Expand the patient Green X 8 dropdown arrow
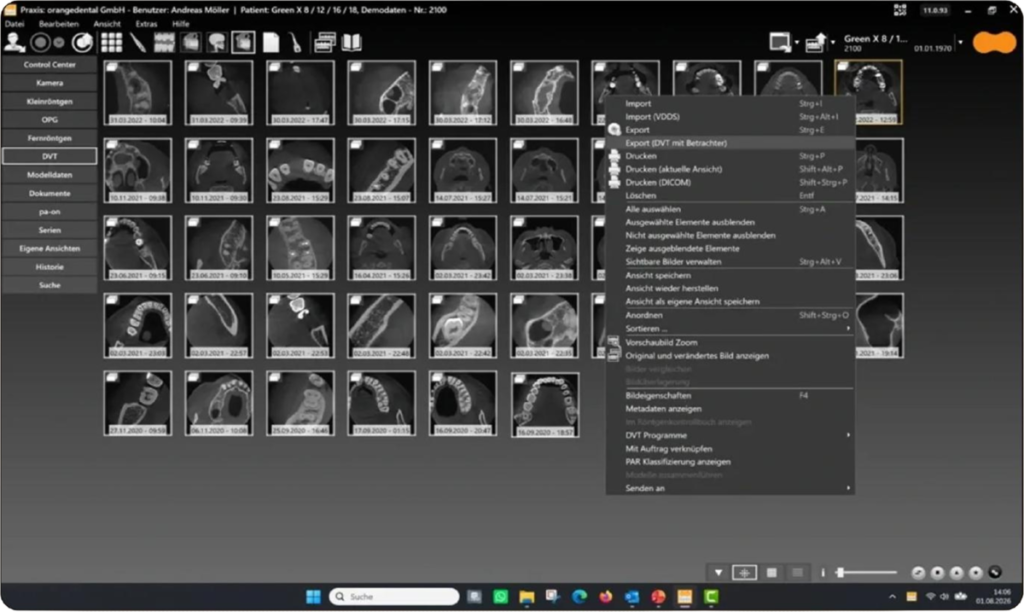Viewport: 1024px width, 612px height. click(960, 43)
